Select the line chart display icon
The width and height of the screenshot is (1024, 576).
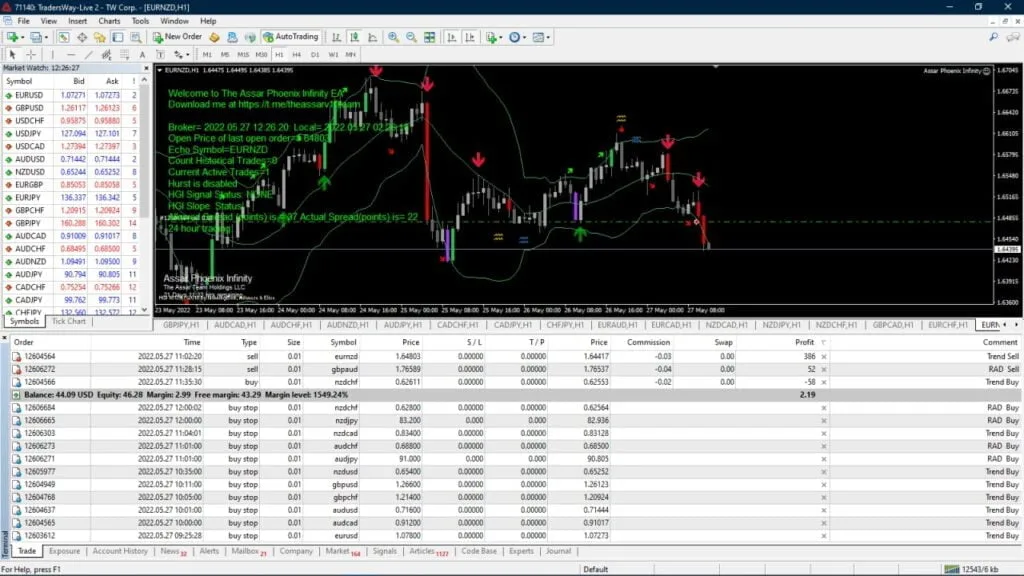[x=372, y=37]
